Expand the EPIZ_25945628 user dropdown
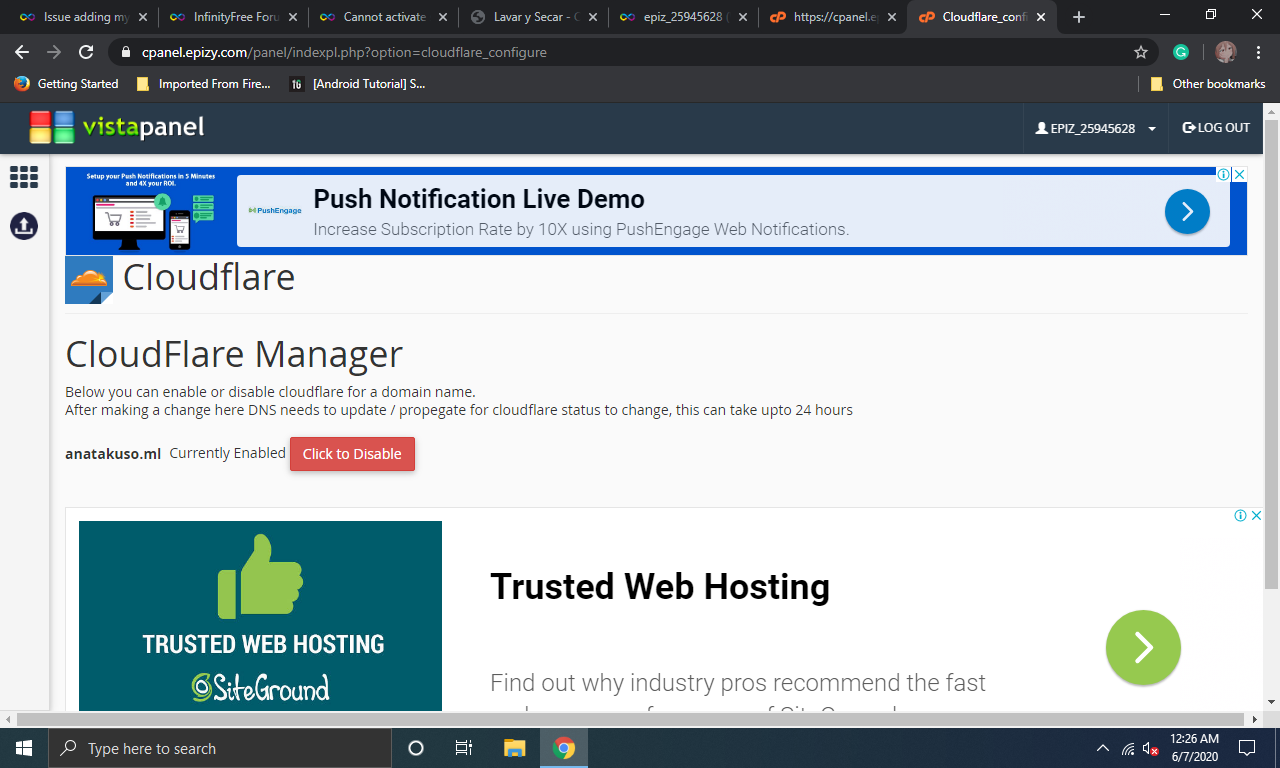This screenshot has width=1280, height=768. point(1096,128)
